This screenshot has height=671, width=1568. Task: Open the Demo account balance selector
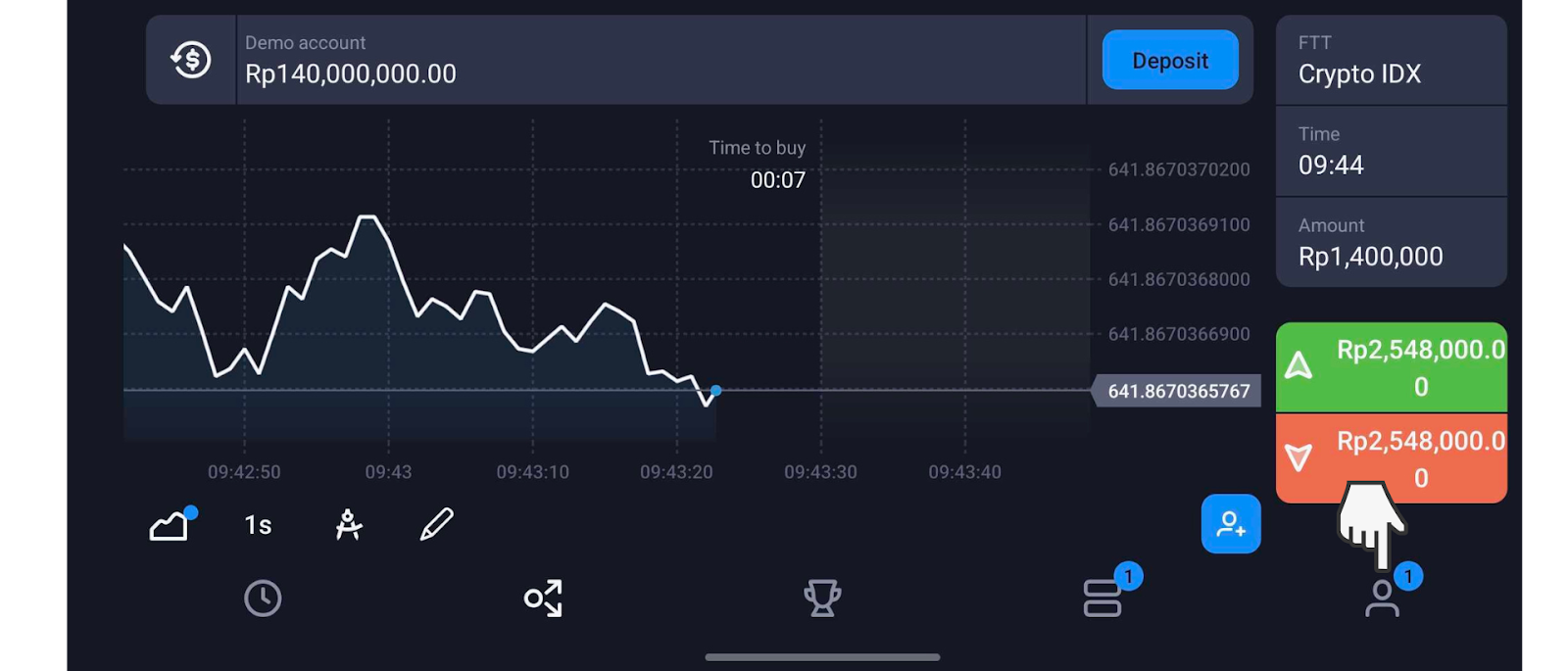coord(661,60)
